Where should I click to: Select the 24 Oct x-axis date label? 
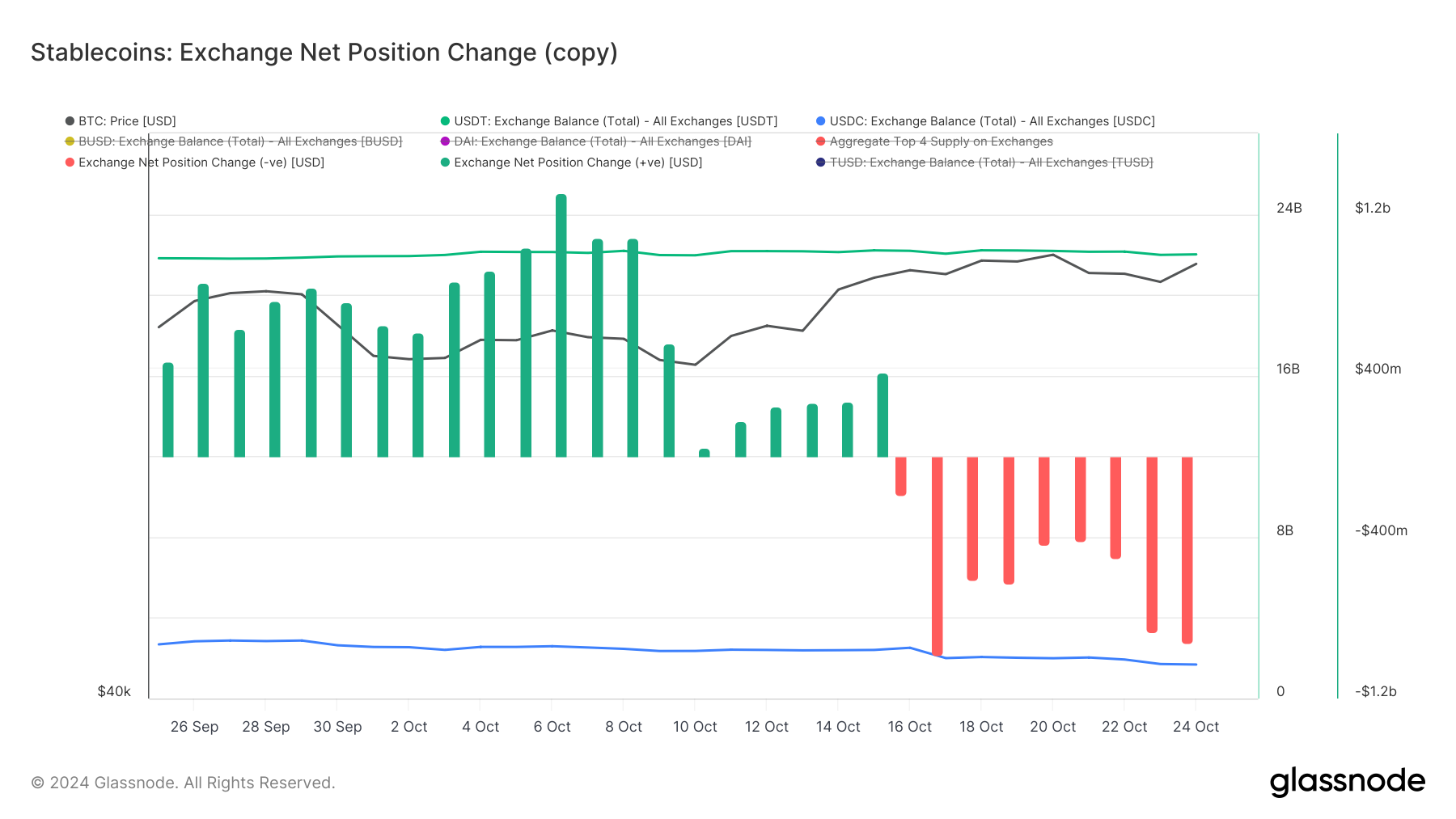(x=1196, y=727)
